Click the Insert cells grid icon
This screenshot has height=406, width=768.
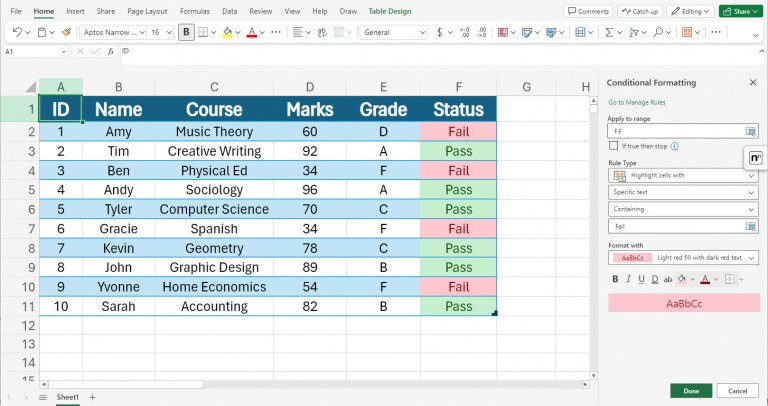click(580, 32)
